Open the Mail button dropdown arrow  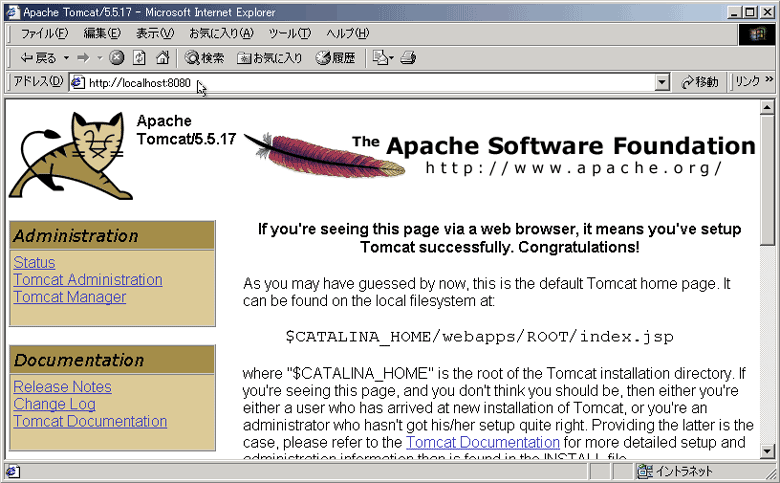click(391, 58)
